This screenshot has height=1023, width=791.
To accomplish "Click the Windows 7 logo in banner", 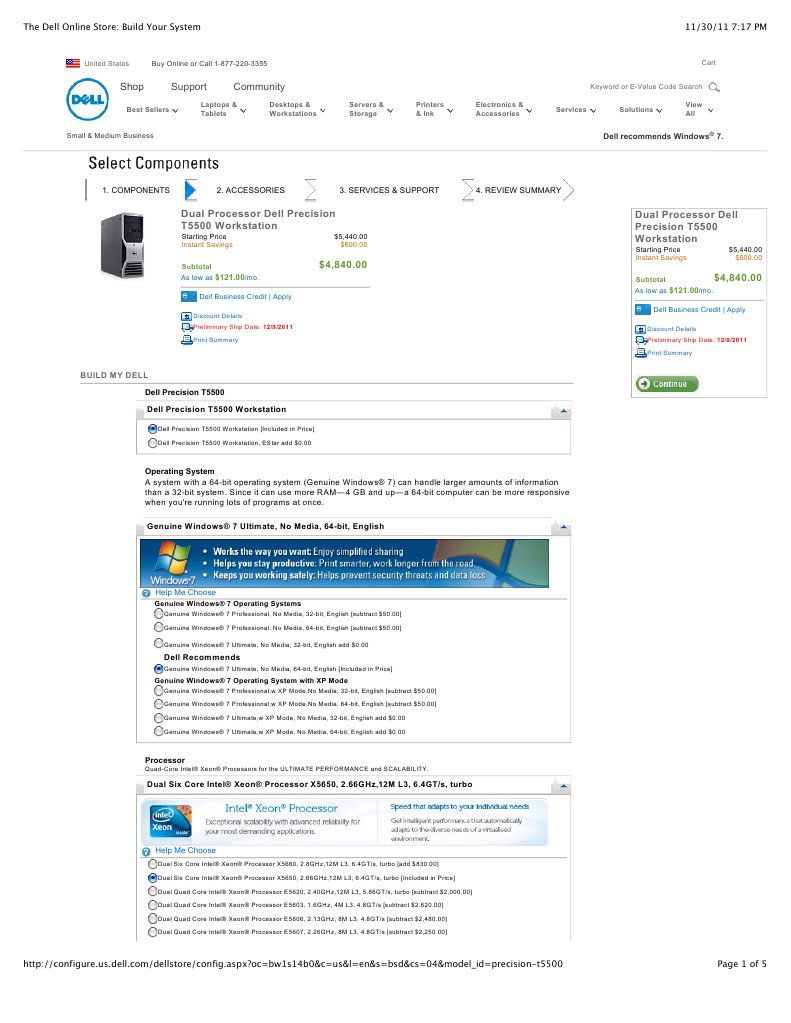I will coord(172,563).
